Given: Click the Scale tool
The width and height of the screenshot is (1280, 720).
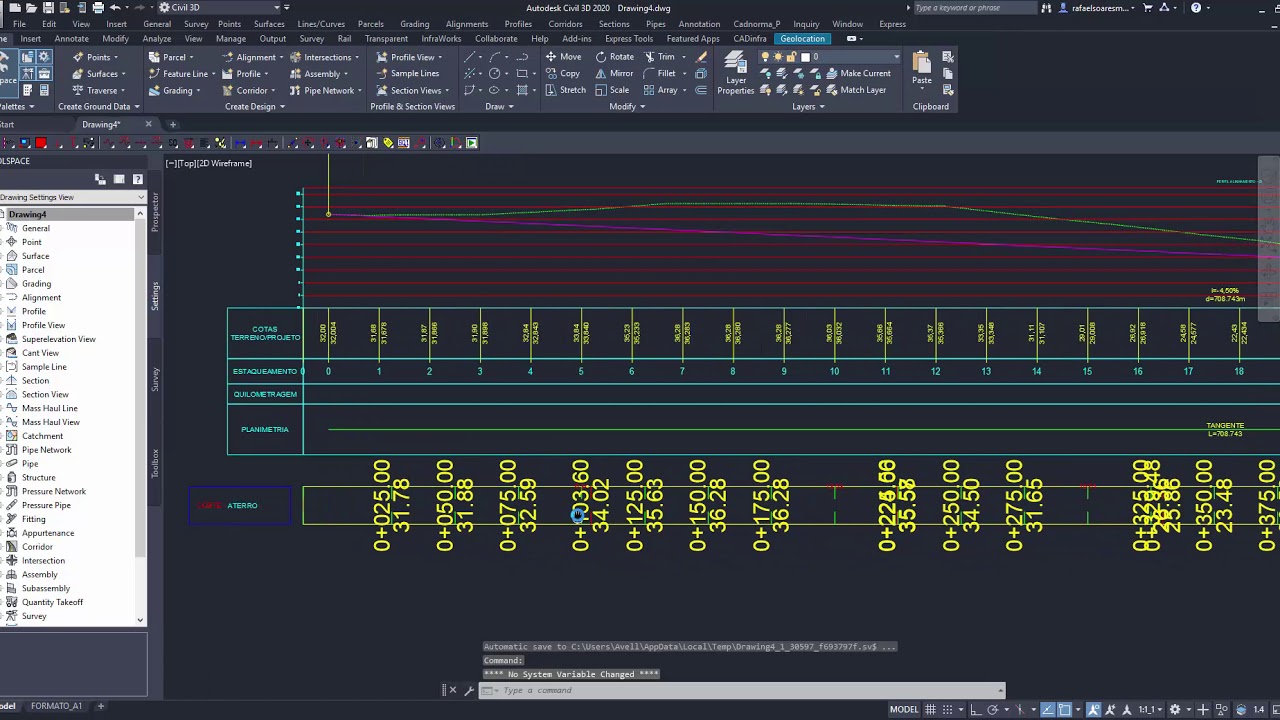Looking at the screenshot, I should tap(612, 90).
